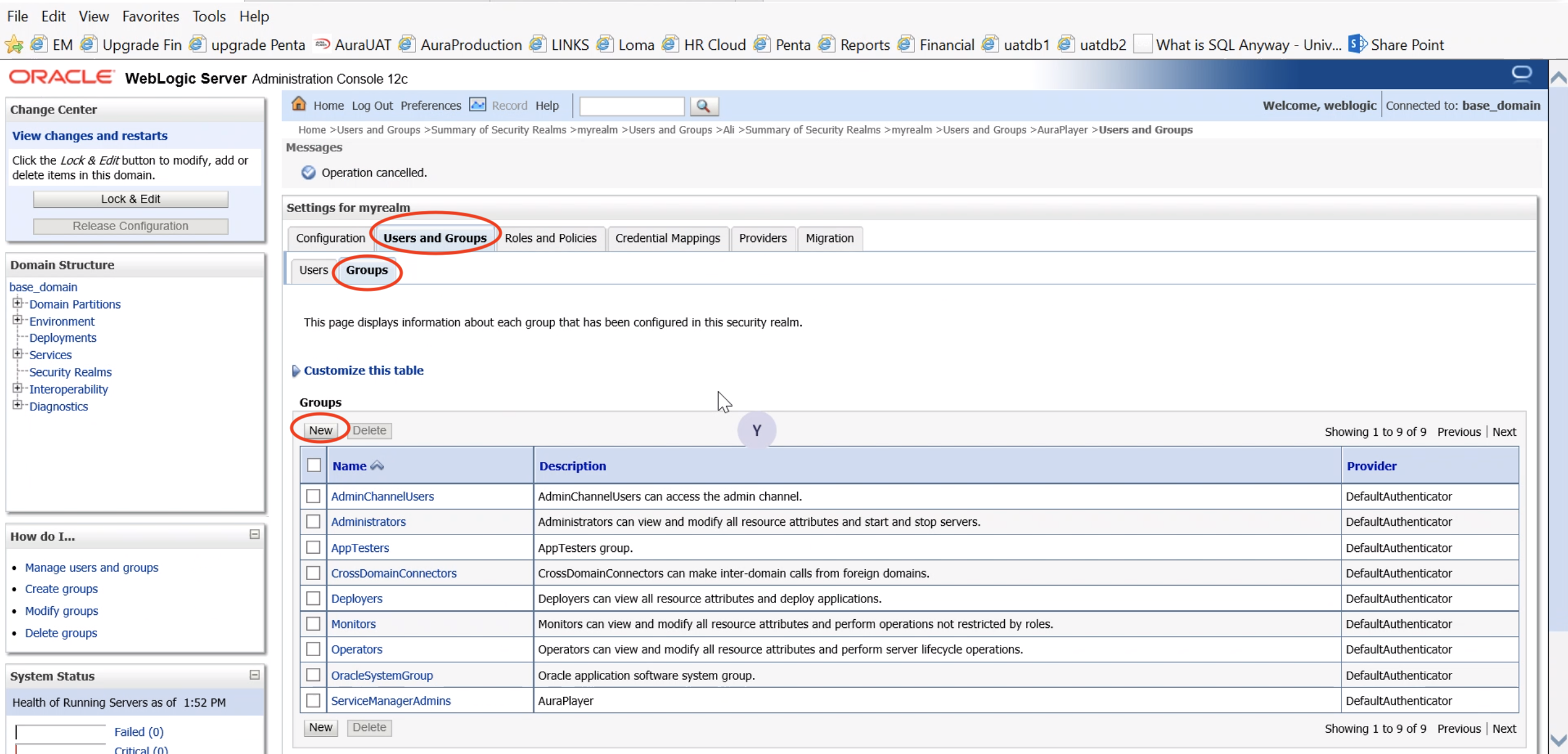This screenshot has height=754, width=1568.
Task: Switch to the Users sub-tab
Action: click(313, 270)
